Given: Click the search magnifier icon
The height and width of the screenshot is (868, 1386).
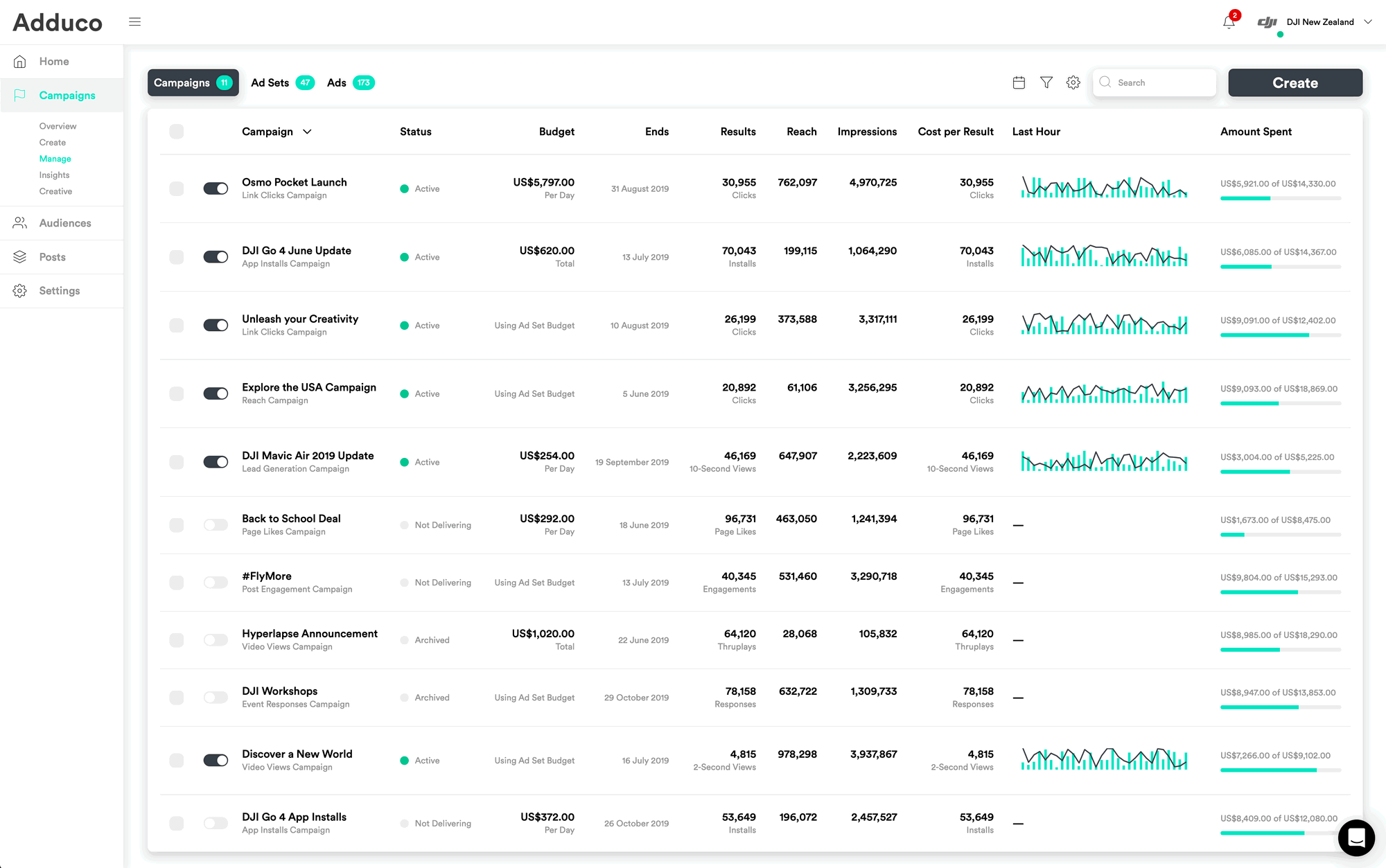Looking at the screenshot, I should tap(1105, 82).
